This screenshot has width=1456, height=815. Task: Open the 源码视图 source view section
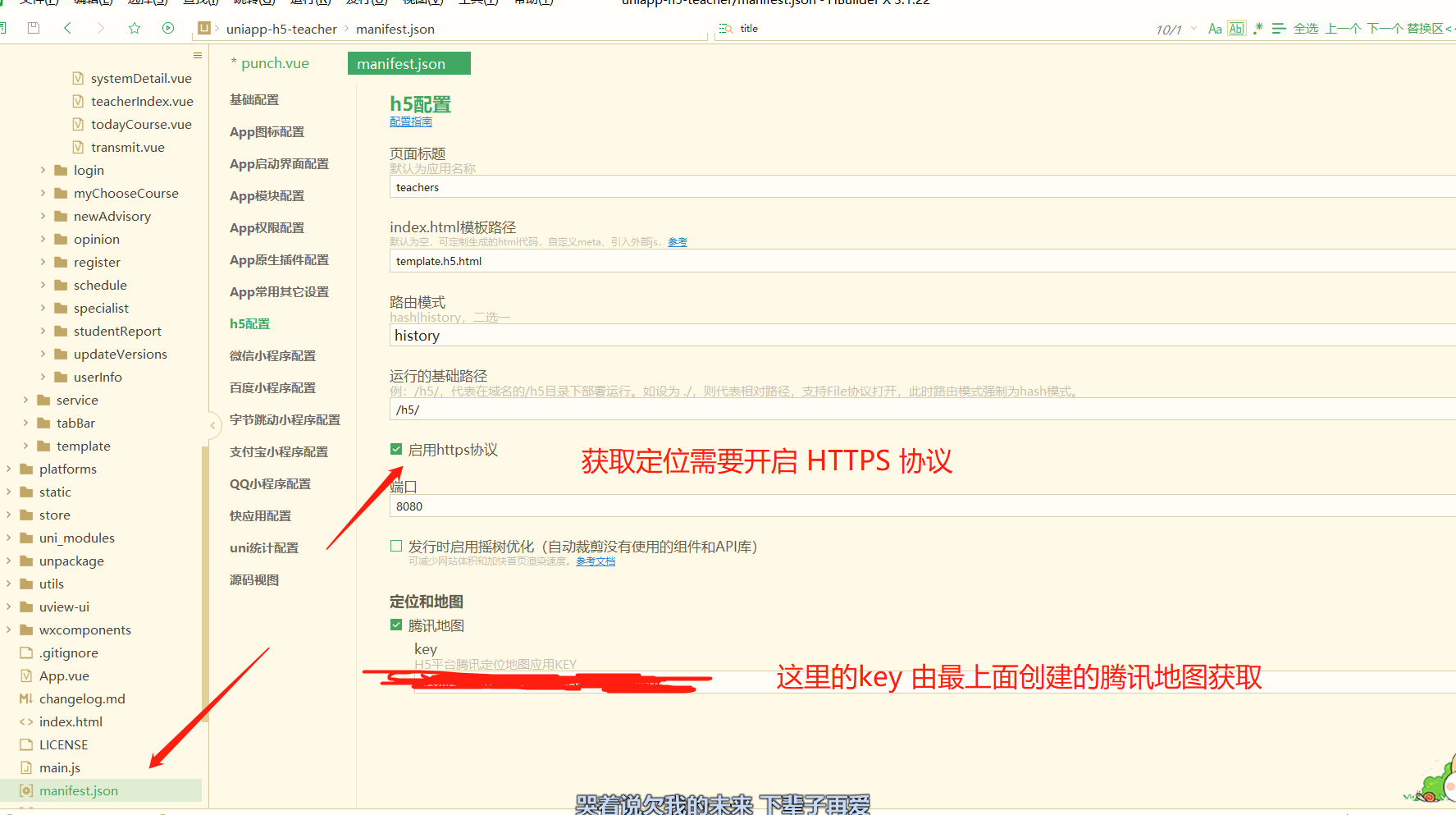[254, 579]
